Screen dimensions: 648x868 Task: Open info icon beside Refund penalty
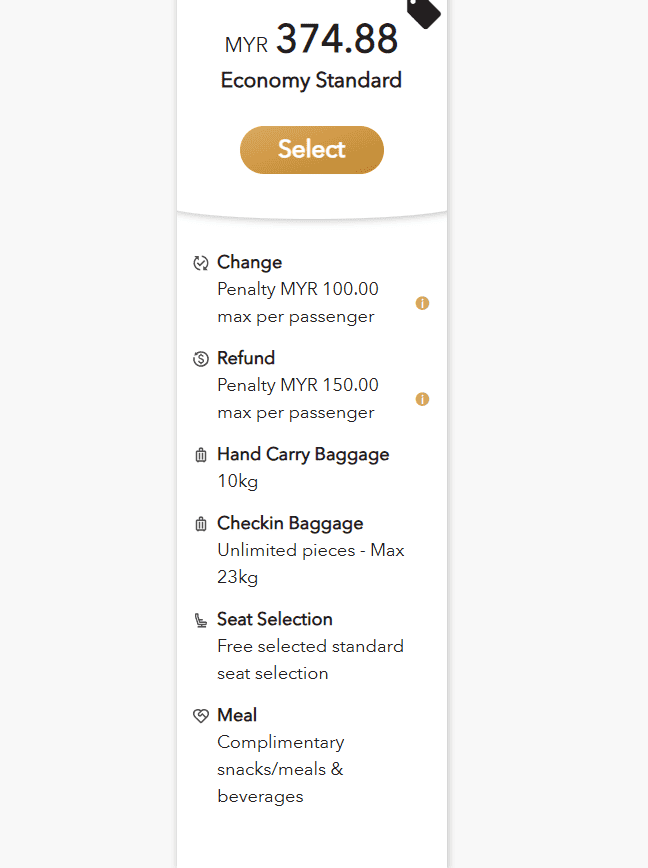pos(422,399)
